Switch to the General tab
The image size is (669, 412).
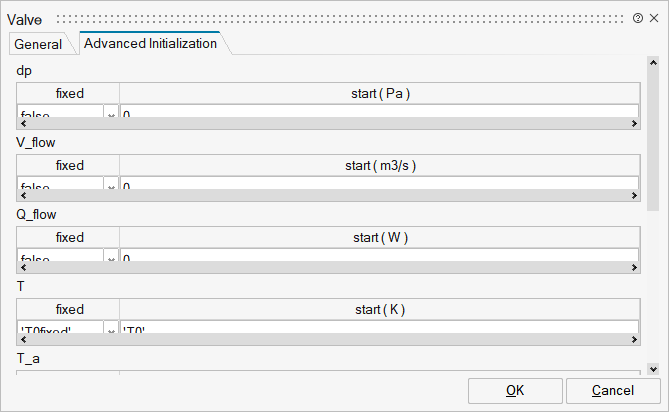point(38,44)
